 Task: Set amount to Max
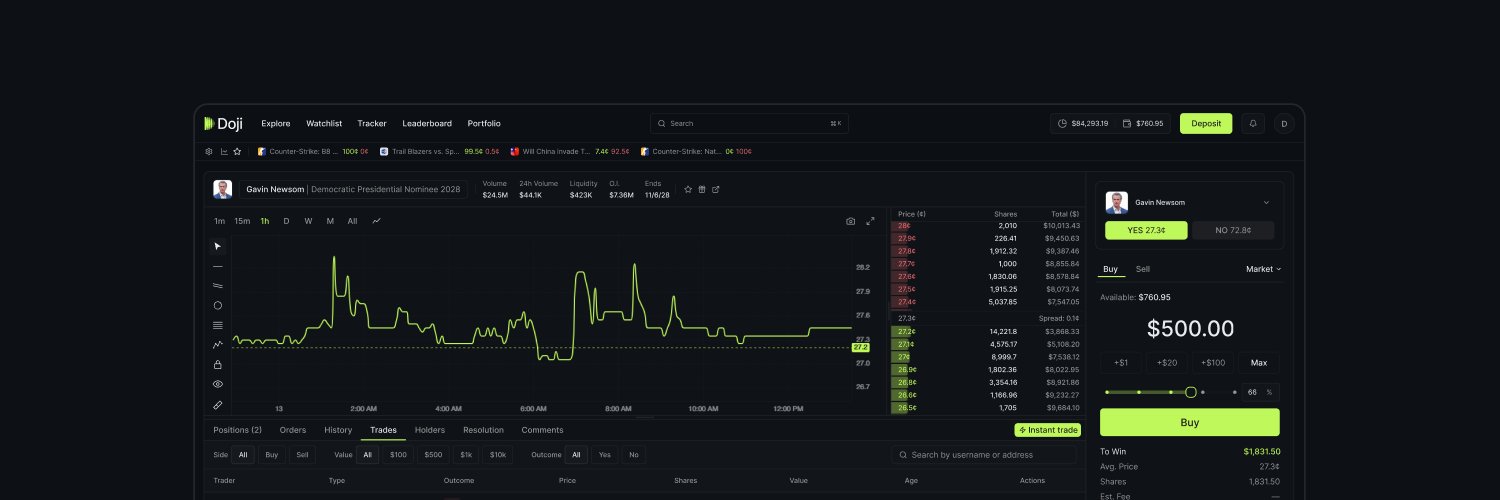(x=1259, y=362)
